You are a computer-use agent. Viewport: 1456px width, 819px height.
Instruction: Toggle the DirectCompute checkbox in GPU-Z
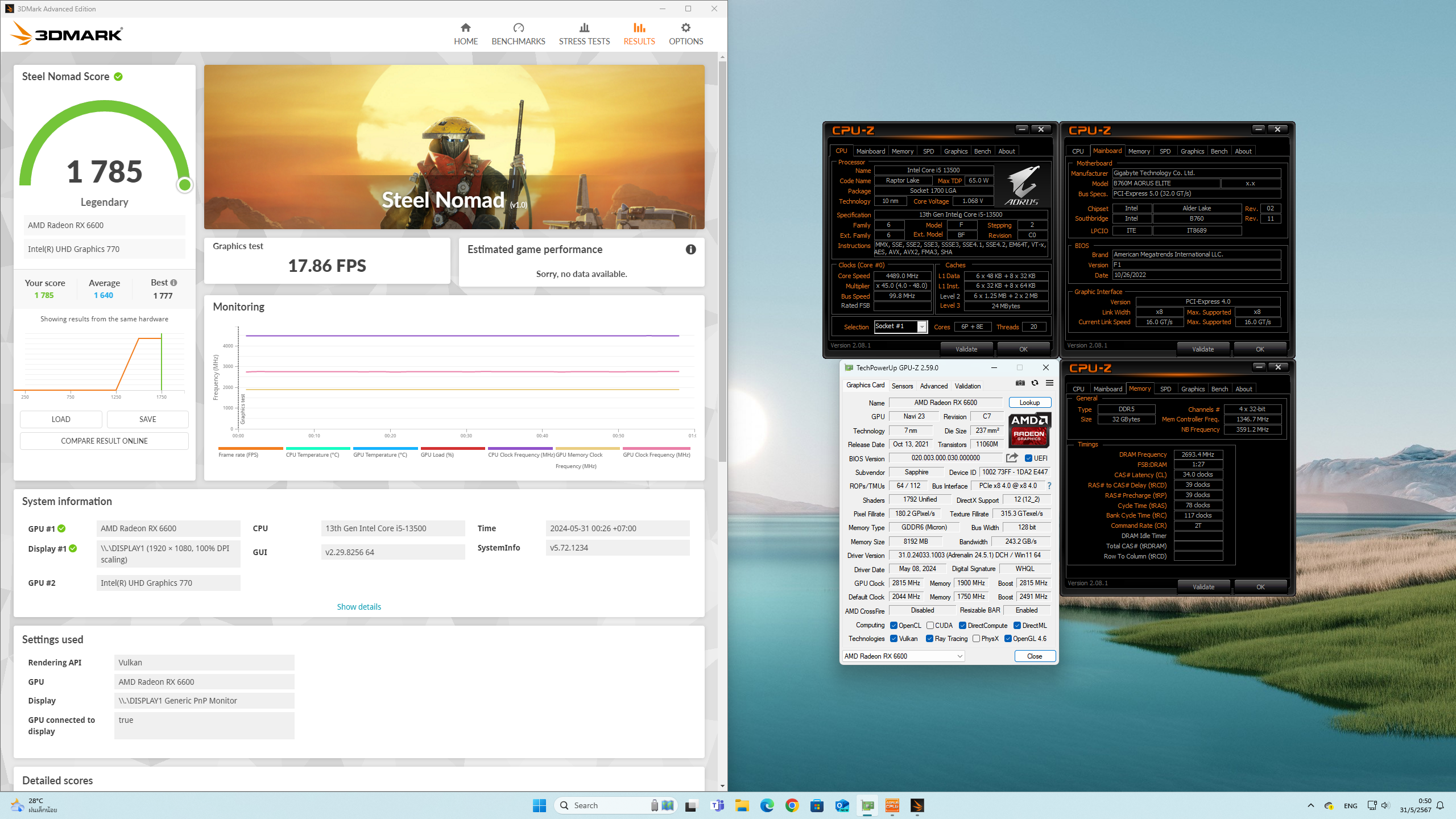(x=962, y=626)
